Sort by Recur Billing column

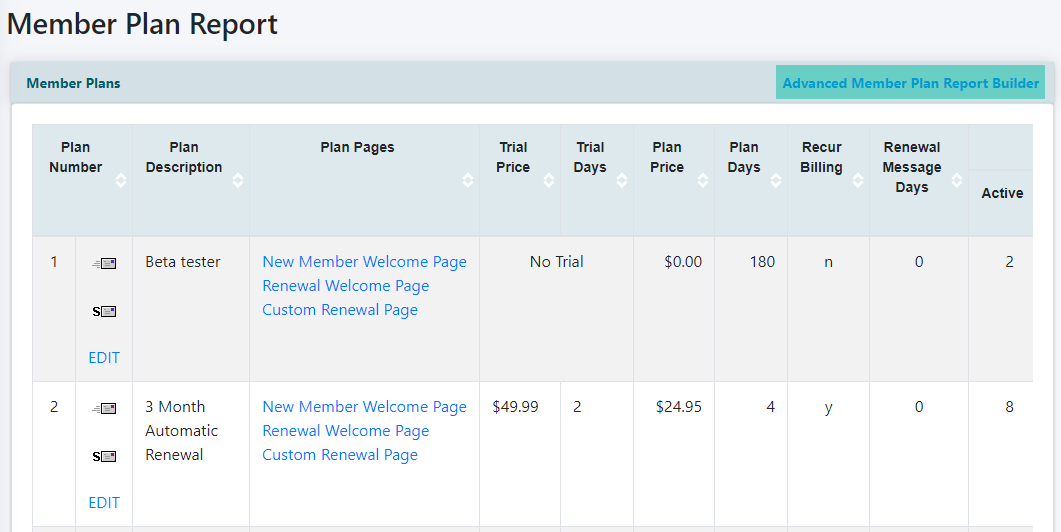(858, 180)
